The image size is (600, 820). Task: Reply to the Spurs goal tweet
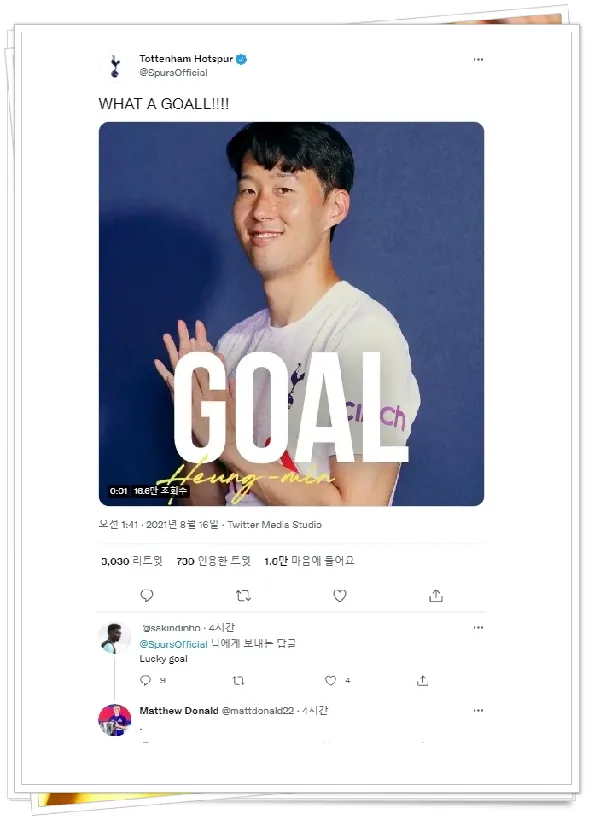click(147, 595)
